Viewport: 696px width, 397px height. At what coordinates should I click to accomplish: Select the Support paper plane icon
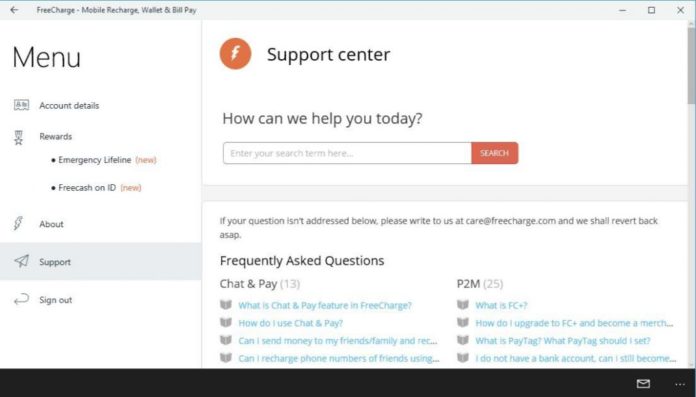[21, 261]
